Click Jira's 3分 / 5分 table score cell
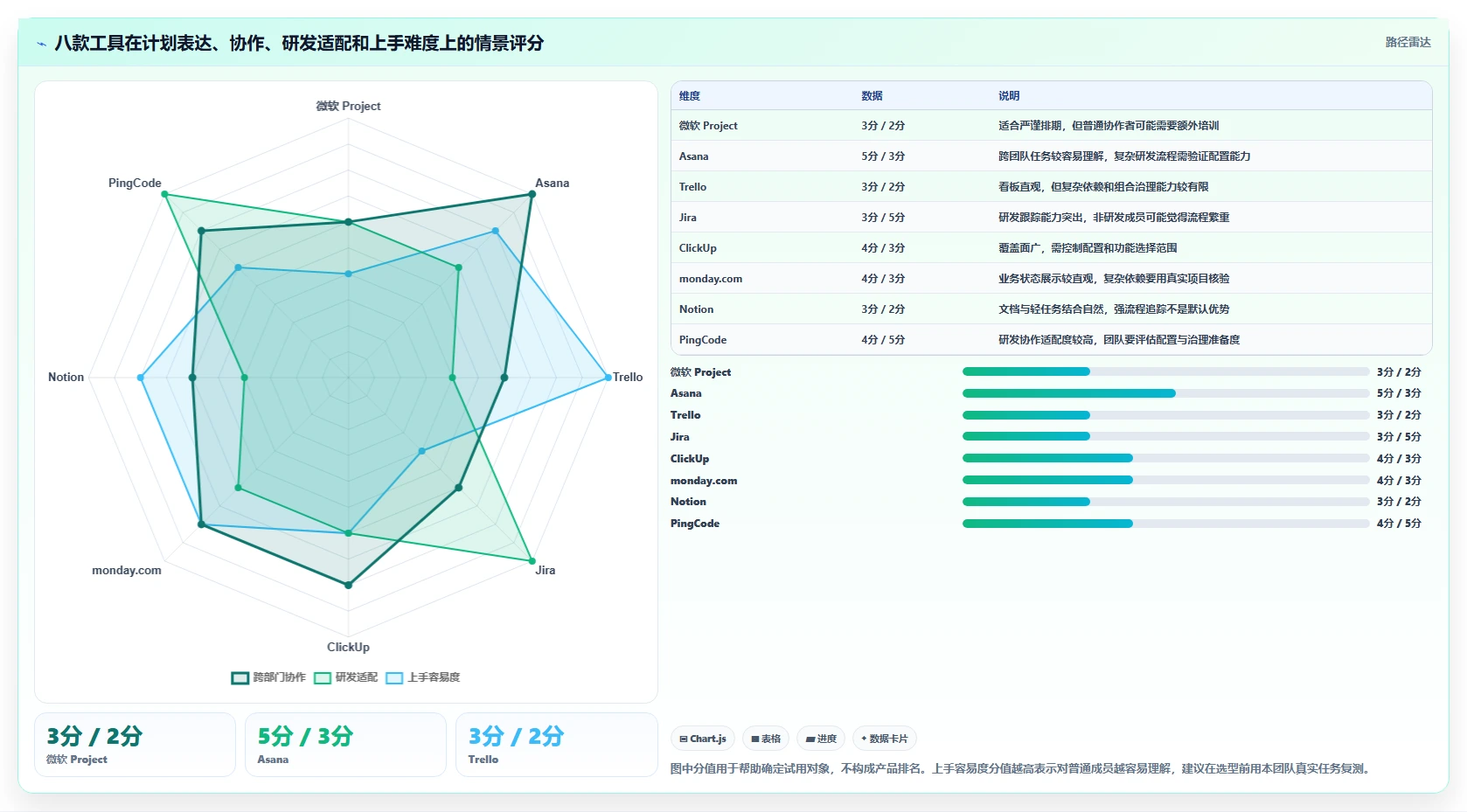 [883, 218]
